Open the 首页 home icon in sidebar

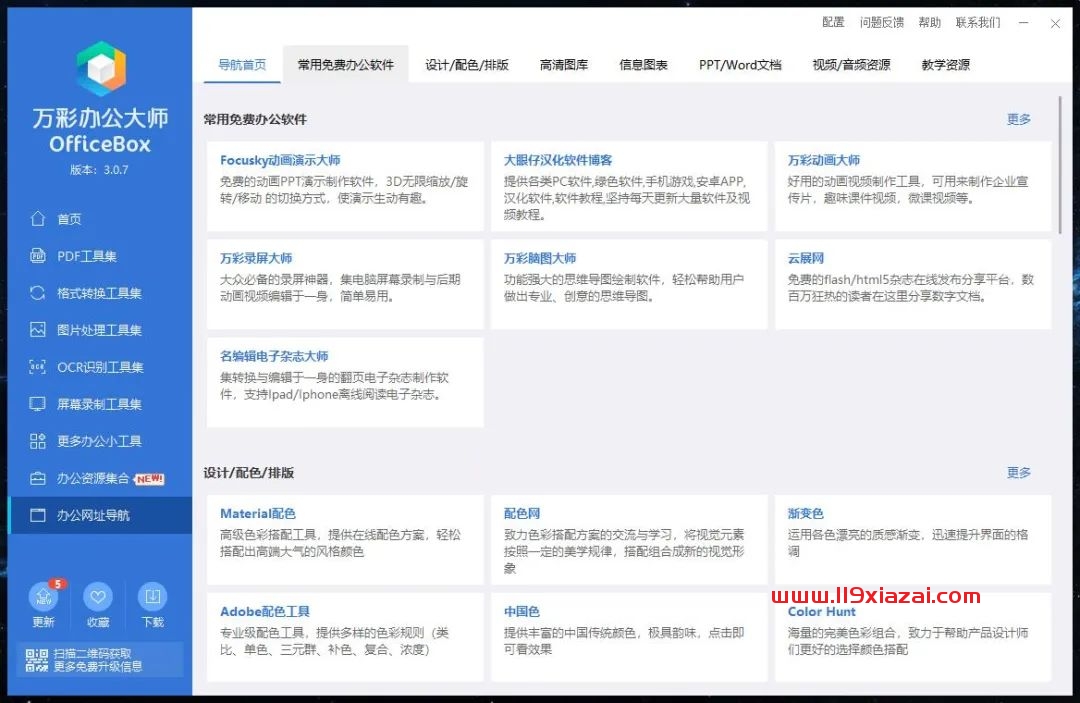pyautogui.click(x=38, y=218)
